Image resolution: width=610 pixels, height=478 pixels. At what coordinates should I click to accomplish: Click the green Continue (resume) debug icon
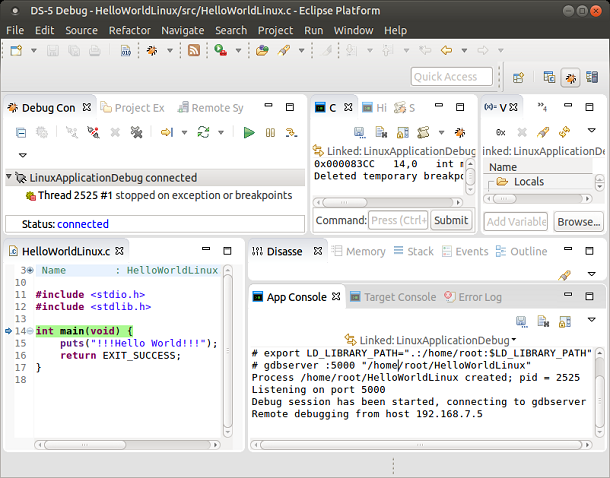pyautogui.click(x=249, y=132)
